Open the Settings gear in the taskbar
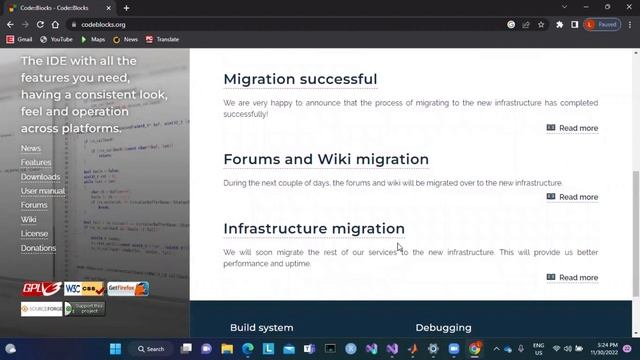This screenshot has width=640, height=360. point(433,349)
